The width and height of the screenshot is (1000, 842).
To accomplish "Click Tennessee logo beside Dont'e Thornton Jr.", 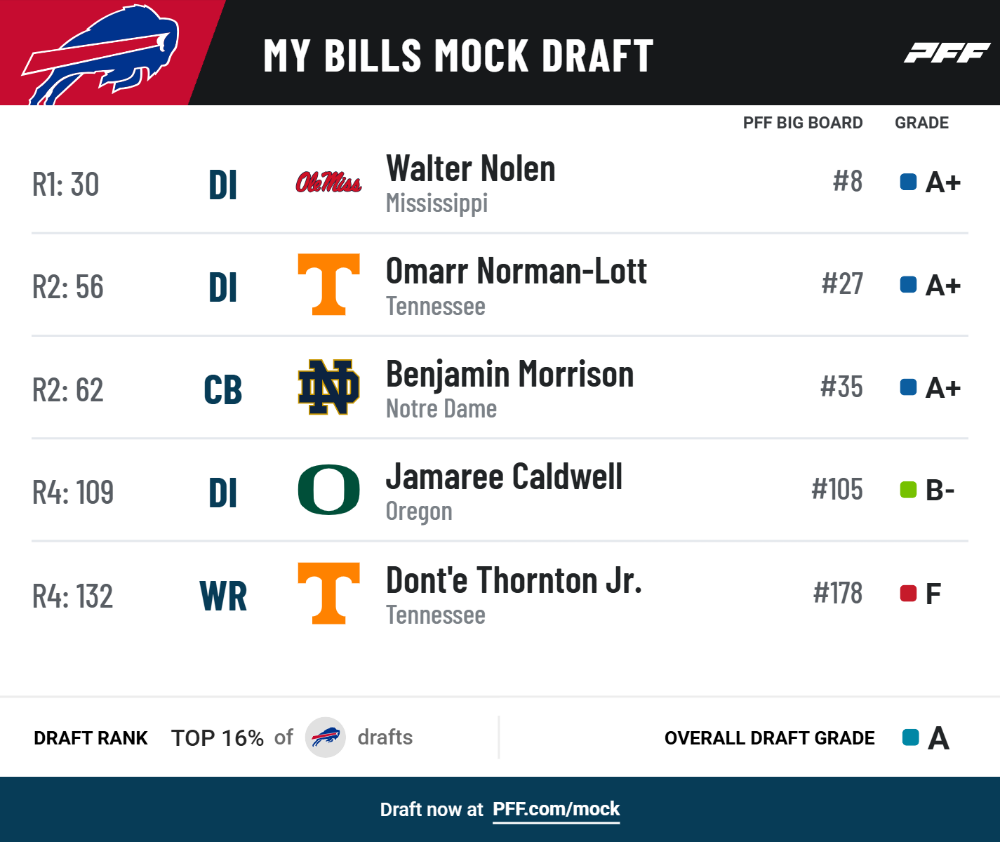I will coord(328,593).
